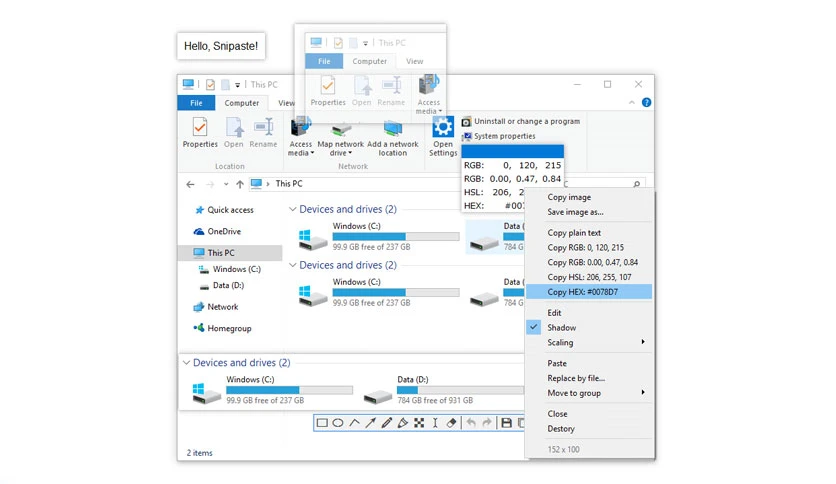The height and width of the screenshot is (484, 836).
Task: Undo the last annotation
Action: pos(471,423)
